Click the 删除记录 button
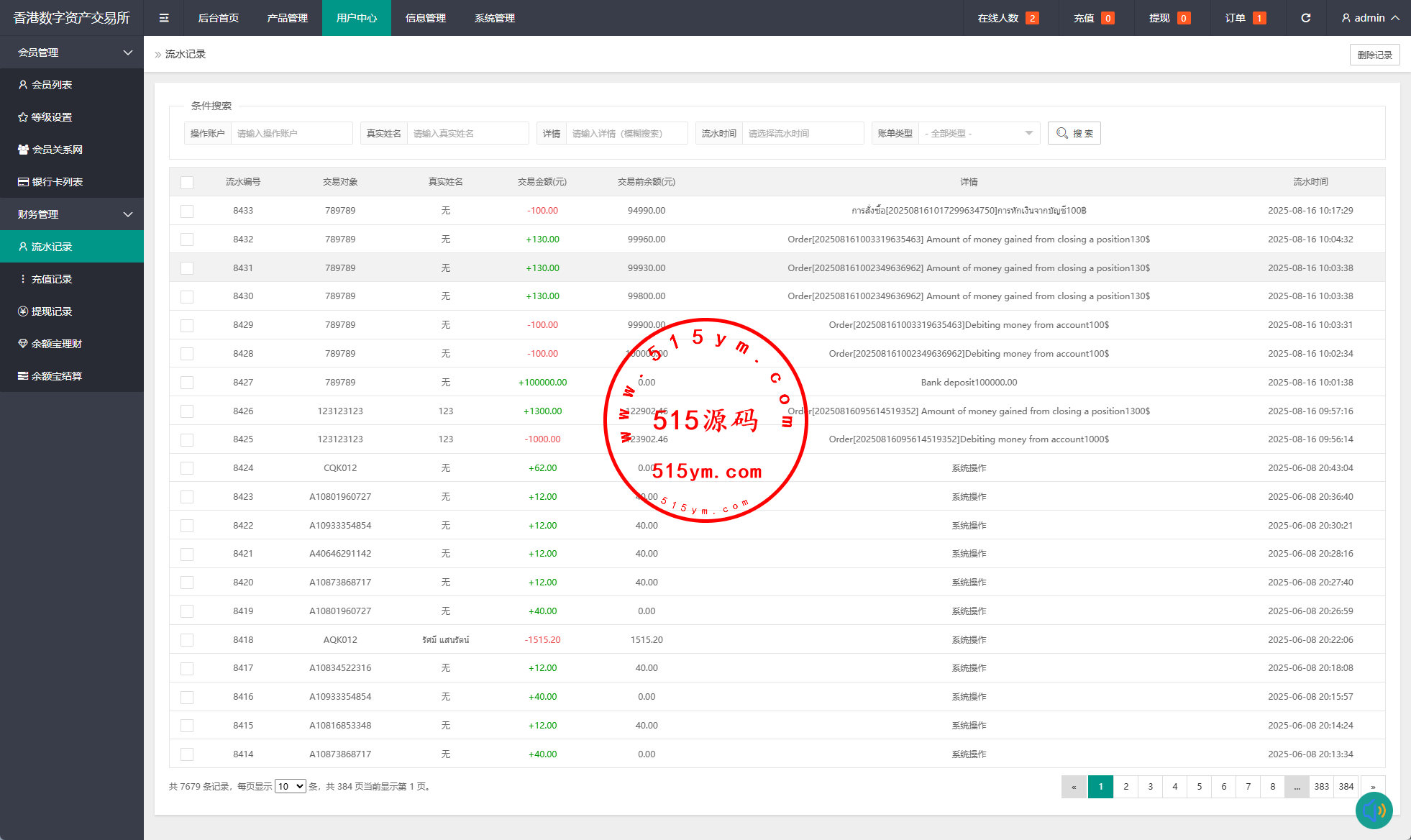The width and height of the screenshot is (1411, 840). (1374, 55)
